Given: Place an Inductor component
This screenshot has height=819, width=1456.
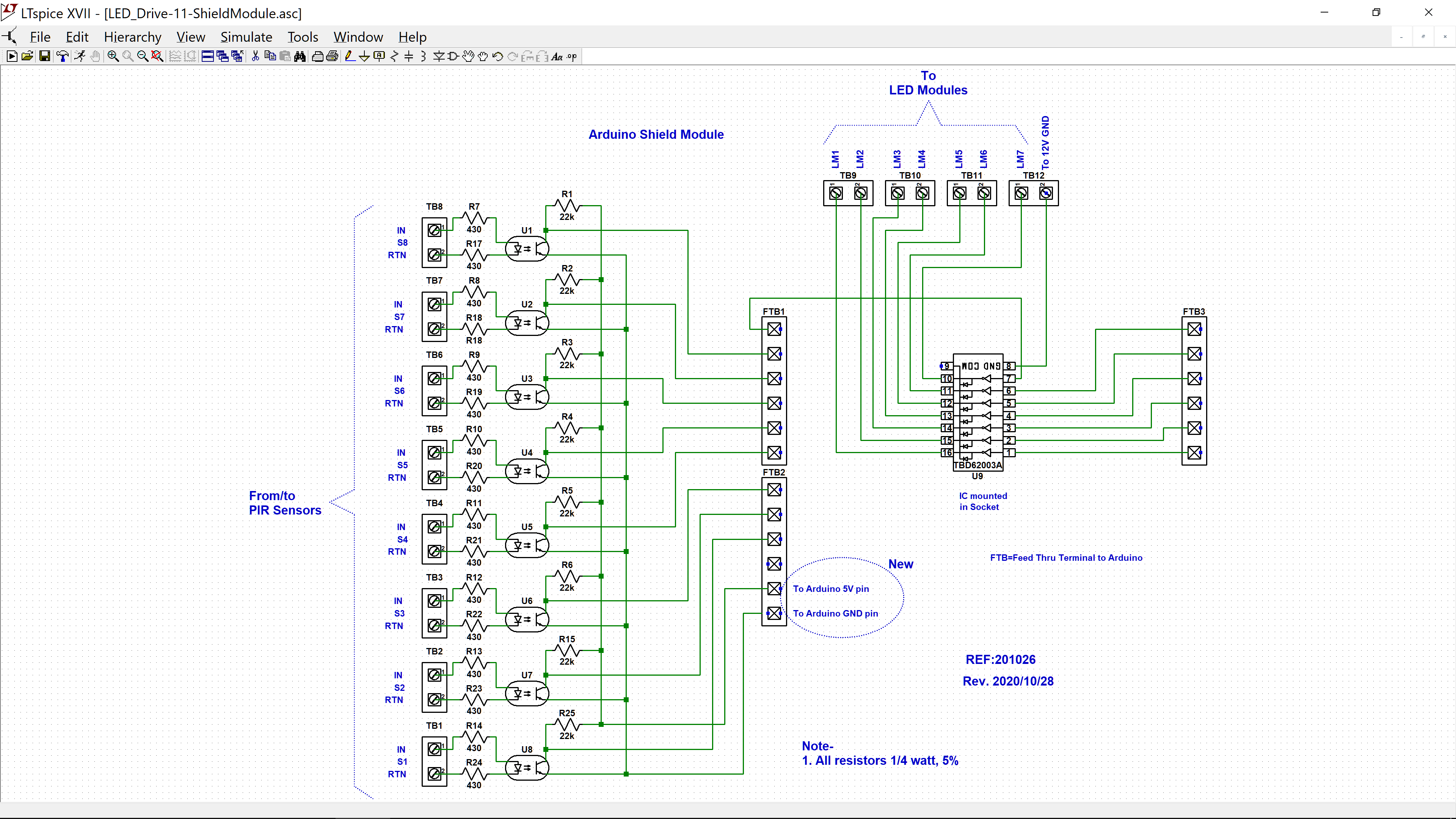Looking at the screenshot, I should [424, 56].
